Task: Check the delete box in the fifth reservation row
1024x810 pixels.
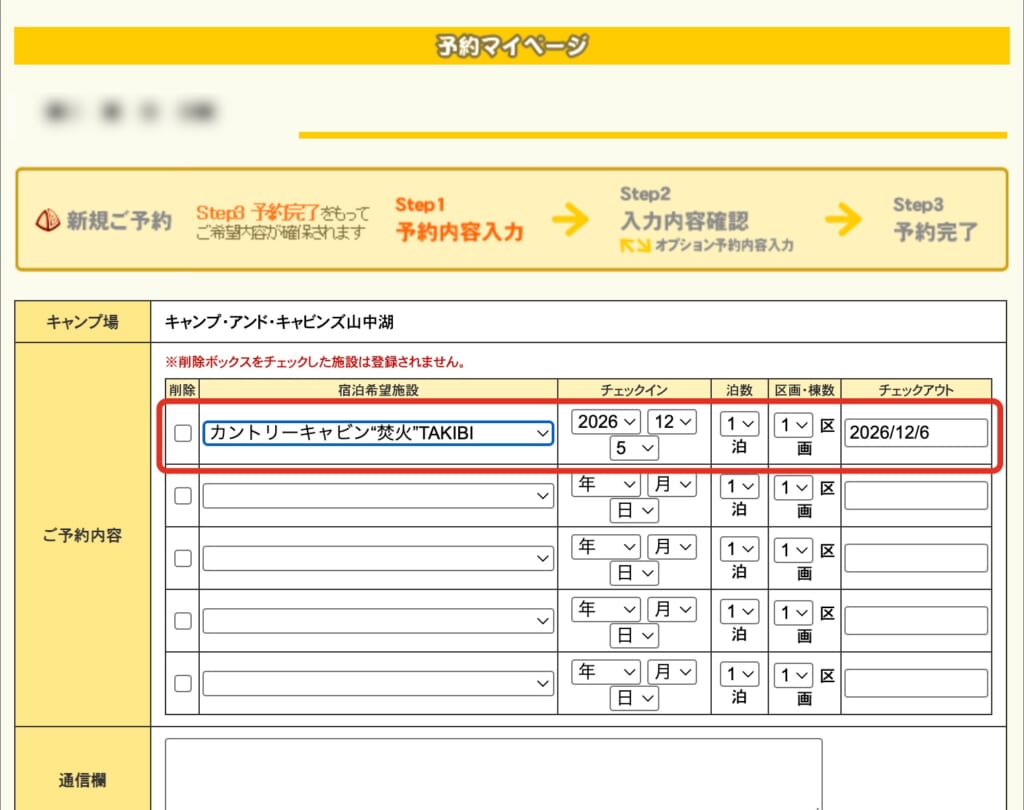Action: [x=183, y=683]
